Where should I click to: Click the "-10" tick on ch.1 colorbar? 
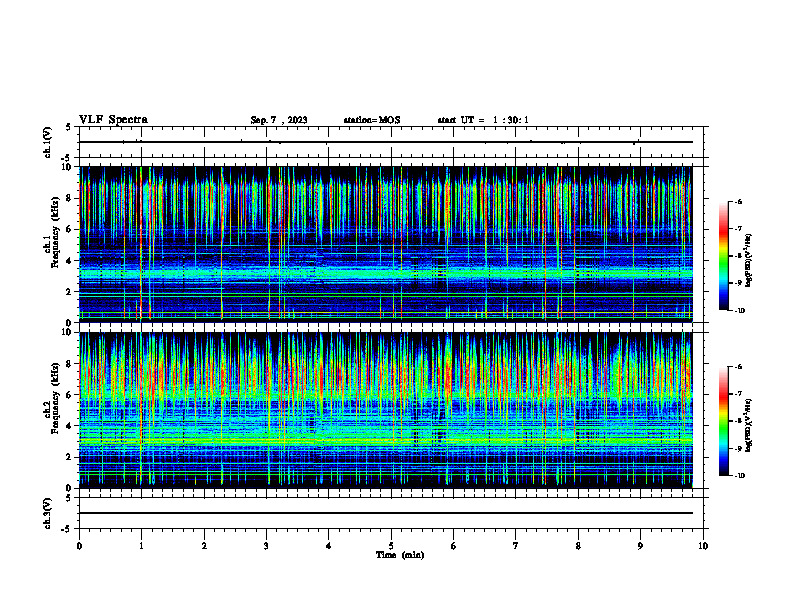point(739,310)
